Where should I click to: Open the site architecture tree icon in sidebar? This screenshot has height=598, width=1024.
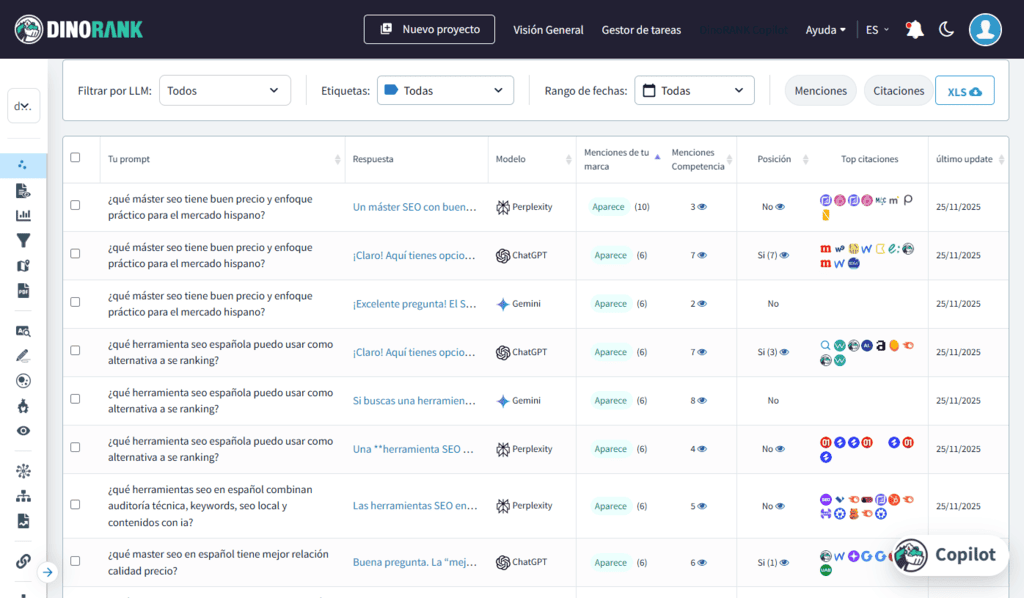tap(23, 497)
